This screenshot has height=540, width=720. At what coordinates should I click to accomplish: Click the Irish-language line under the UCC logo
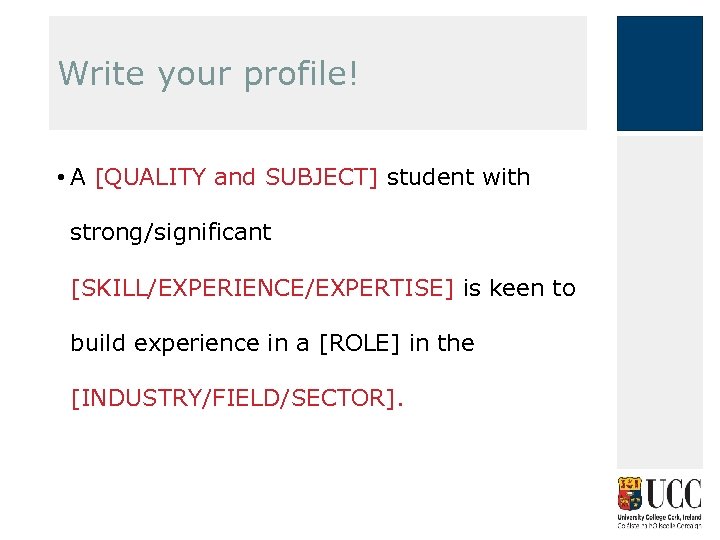click(659, 524)
